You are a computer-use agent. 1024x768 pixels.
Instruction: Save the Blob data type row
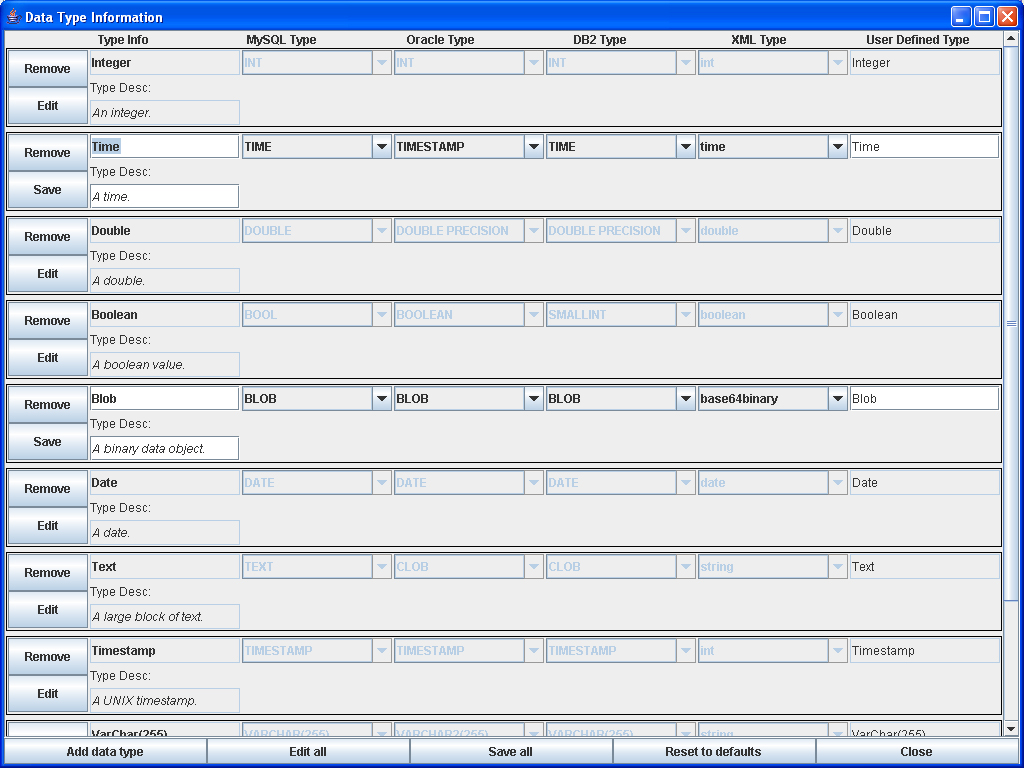(47, 442)
